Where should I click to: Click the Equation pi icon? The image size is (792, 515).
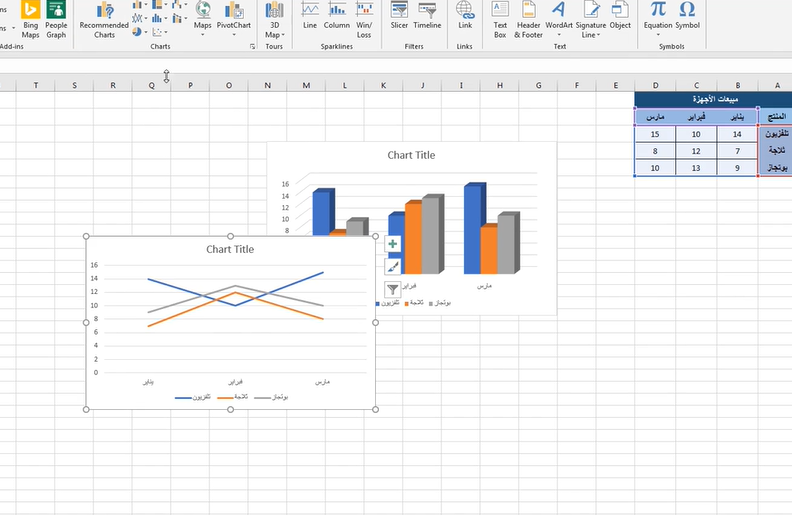[x=658, y=9]
